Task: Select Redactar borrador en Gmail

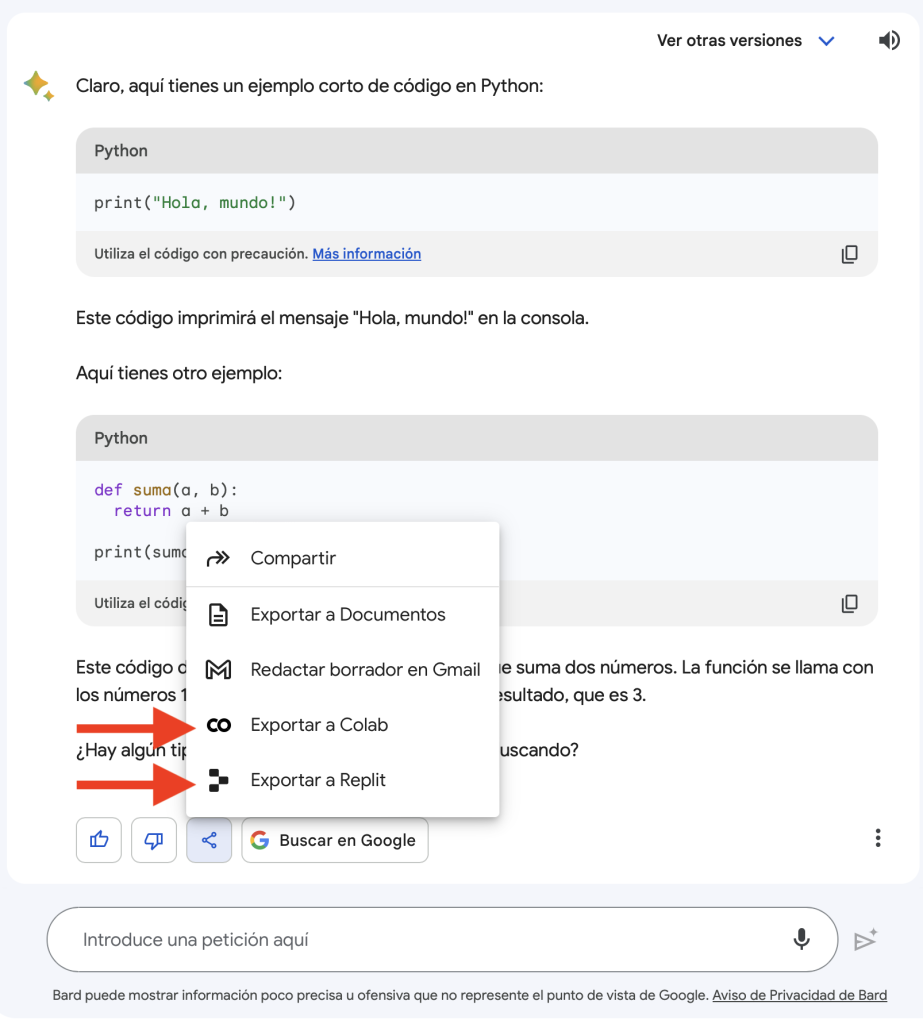Action: tap(365, 670)
